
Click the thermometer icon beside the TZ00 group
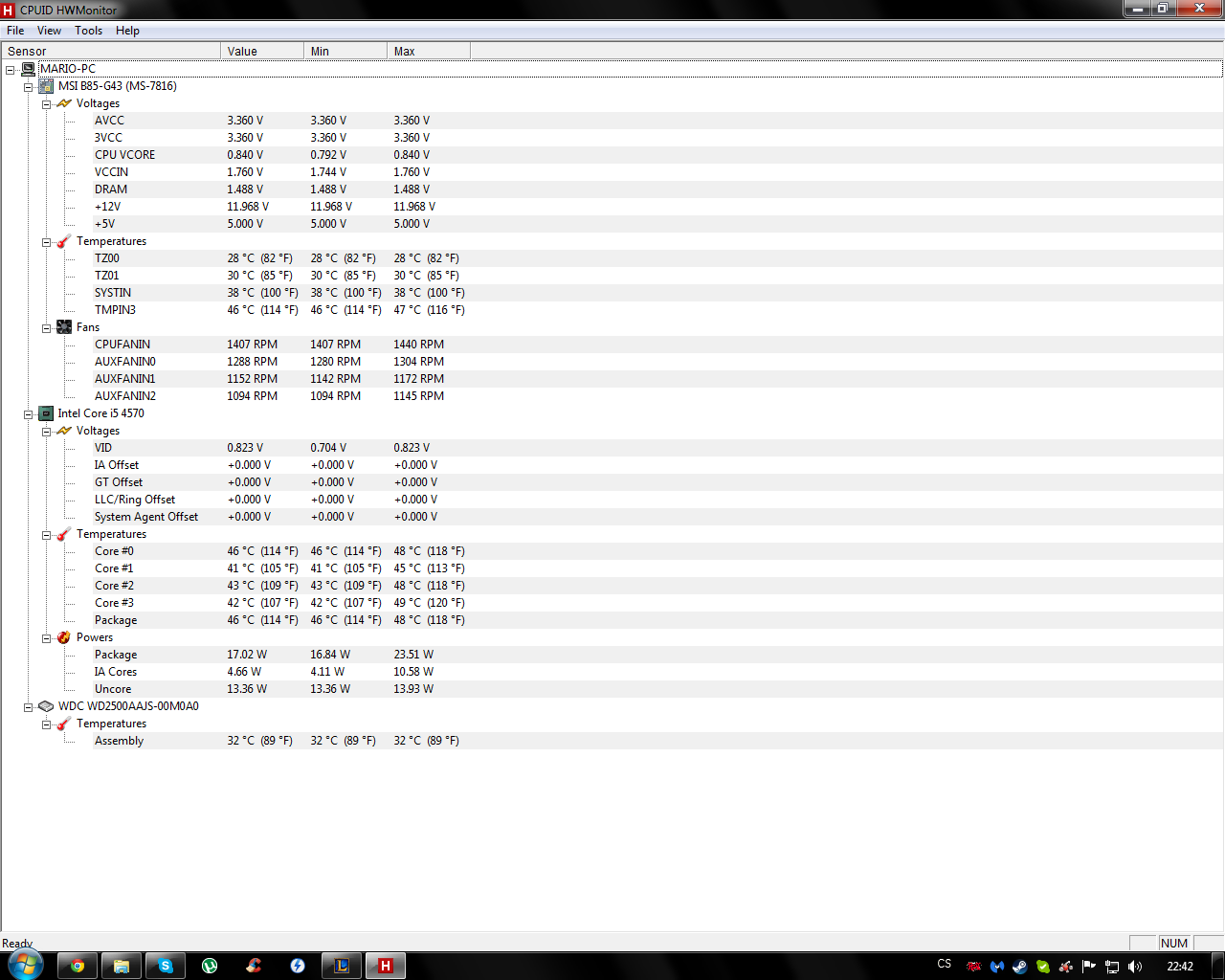click(x=64, y=241)
